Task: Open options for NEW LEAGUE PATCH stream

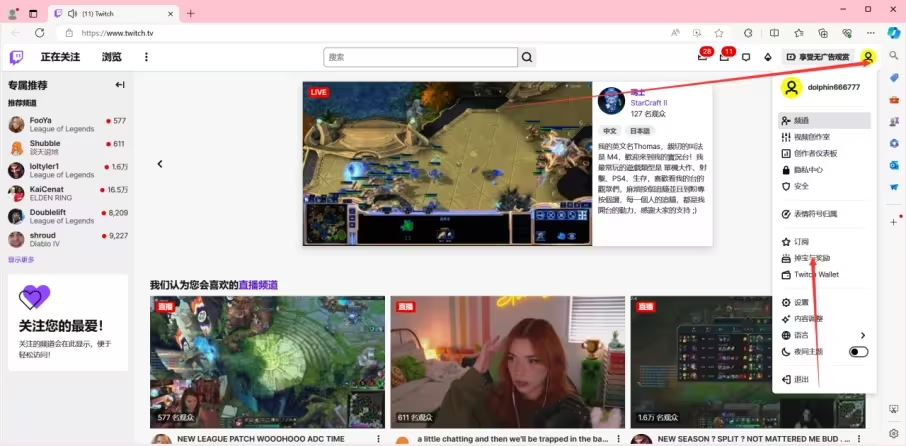Action: click(x=378, y=439)
